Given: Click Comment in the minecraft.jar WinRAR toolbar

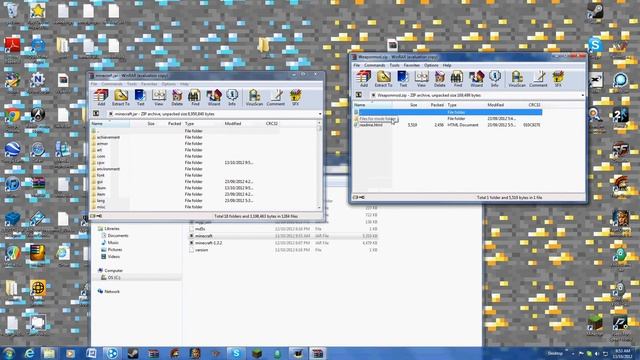Looking at the screenshot, I should pyautogui.click(x=276, y=98).
